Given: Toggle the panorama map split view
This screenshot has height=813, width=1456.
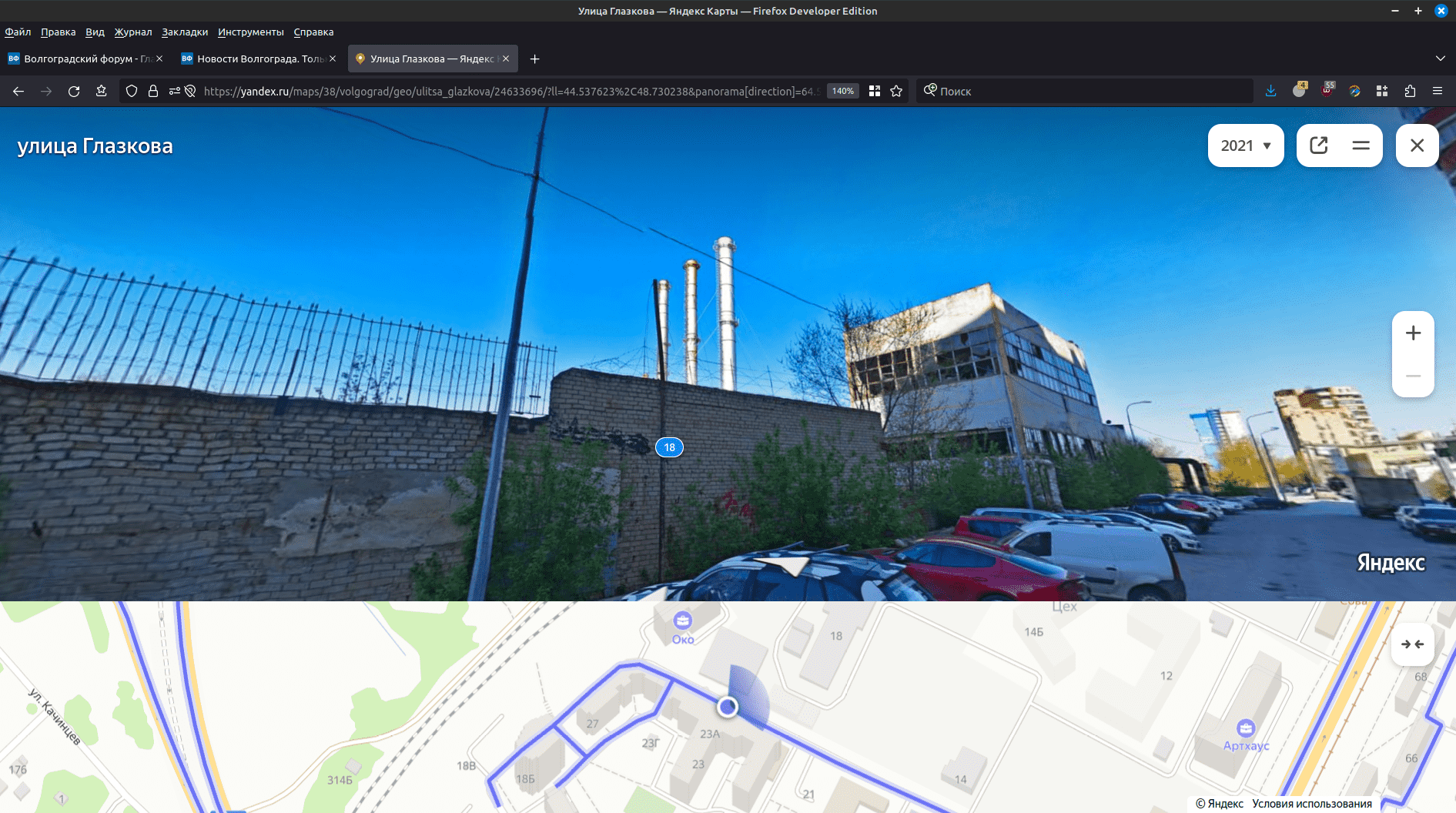Looking at the screenshot, I should click(x=1361, y=146).
